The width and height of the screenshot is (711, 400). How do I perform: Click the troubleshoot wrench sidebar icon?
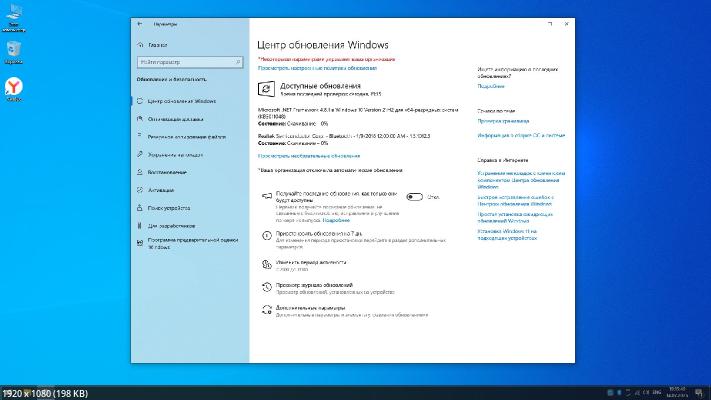140,155
